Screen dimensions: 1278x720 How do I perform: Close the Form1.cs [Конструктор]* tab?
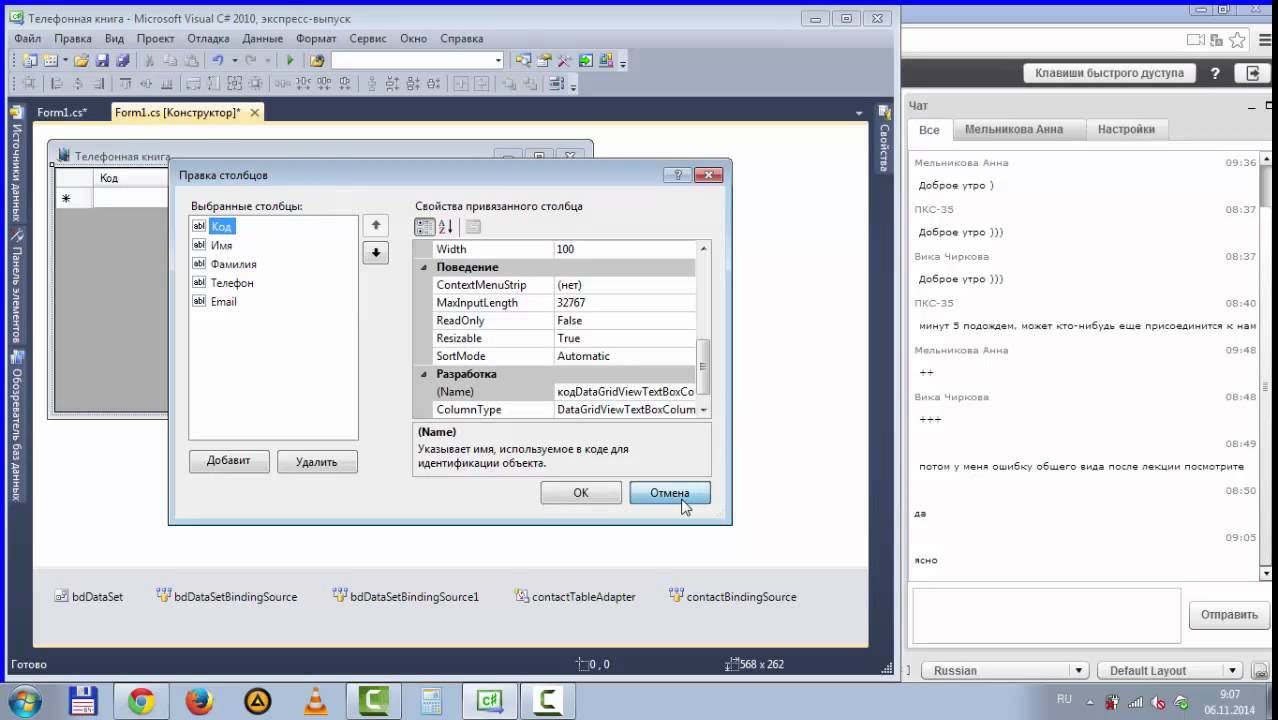[x=254, y=113]
